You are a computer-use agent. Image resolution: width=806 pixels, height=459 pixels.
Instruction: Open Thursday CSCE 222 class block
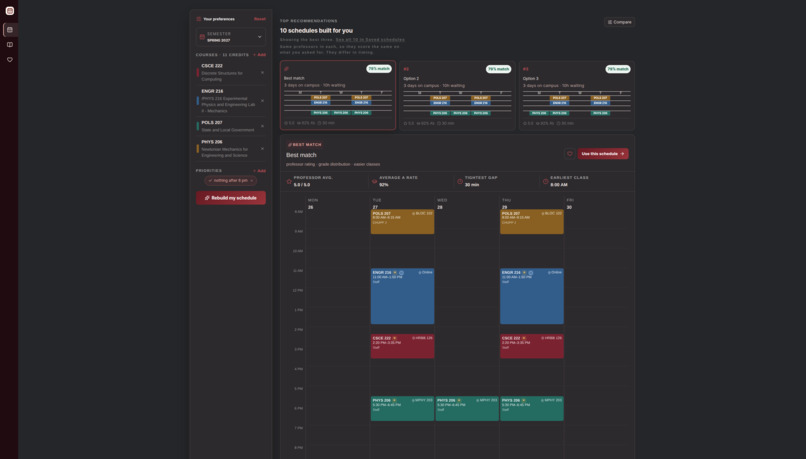(x=532, y=346)
